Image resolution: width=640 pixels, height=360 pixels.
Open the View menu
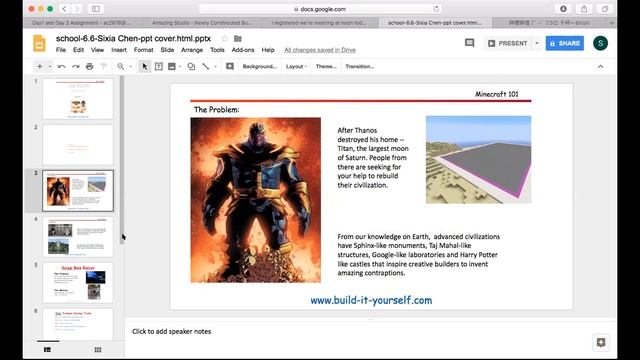click(97, 50)
